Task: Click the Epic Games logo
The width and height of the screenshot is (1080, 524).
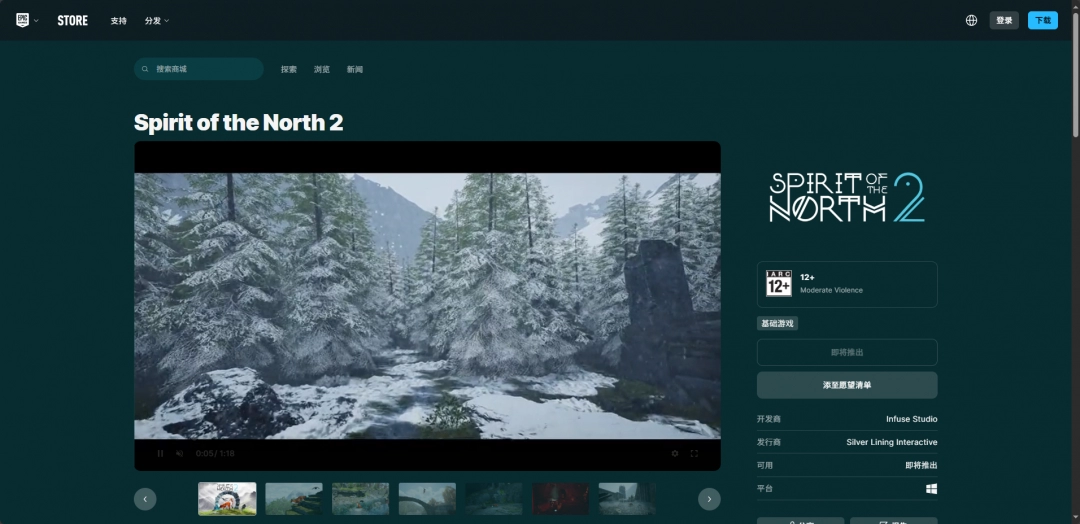Action: point(23,20)
